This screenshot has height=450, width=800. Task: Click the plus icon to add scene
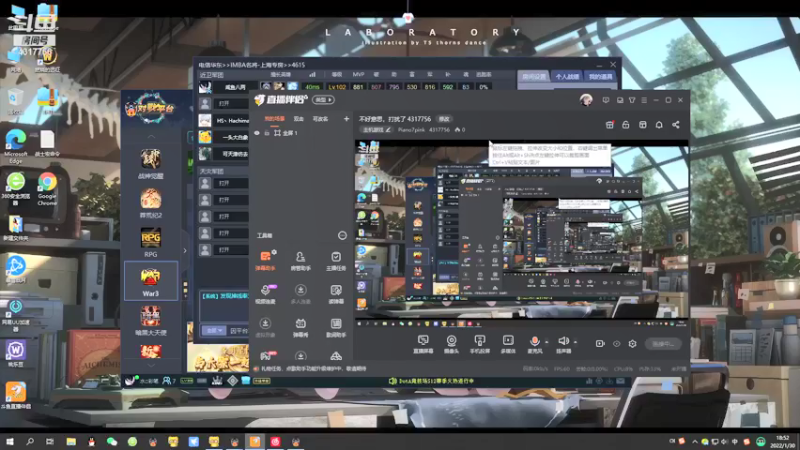coord(346,119)
